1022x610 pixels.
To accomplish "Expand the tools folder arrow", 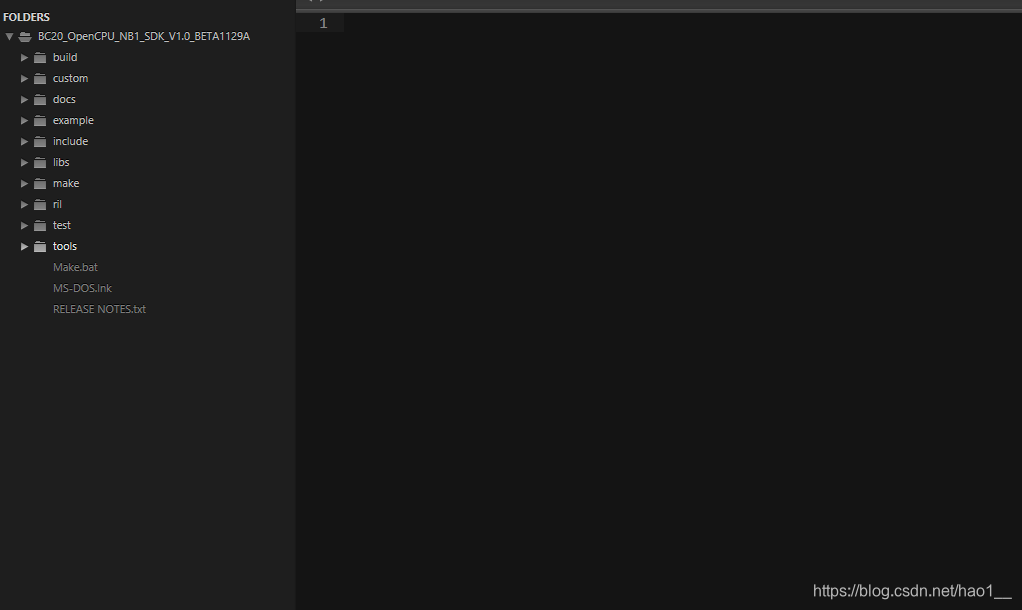I will coord(24,246).
